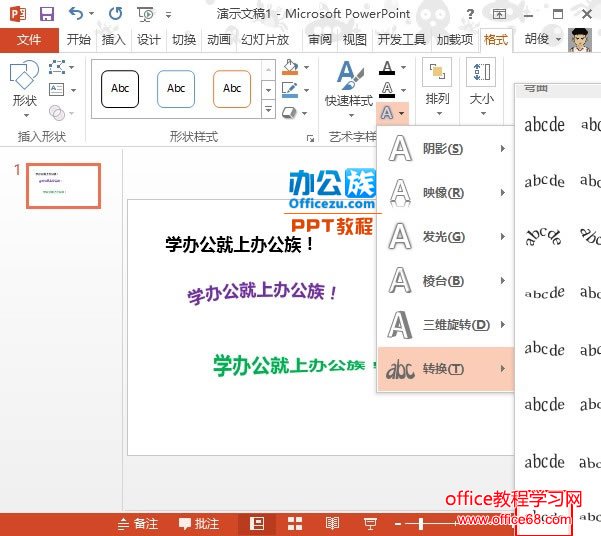Click the Text Fill A icon
The image size is (601, 536).
[387, 68]
